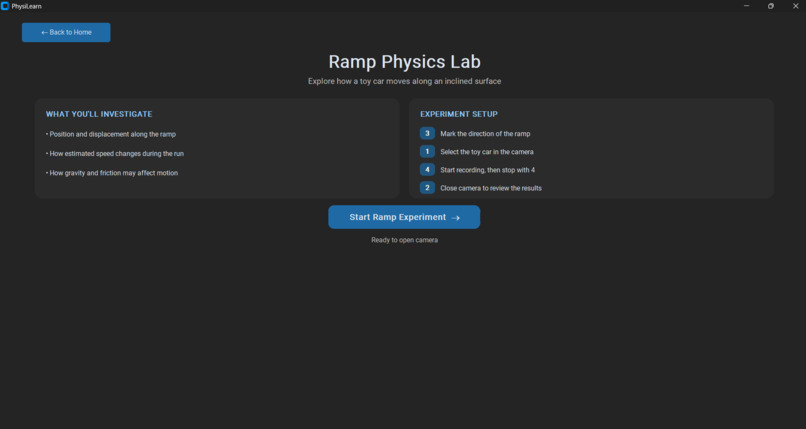
Task: Click step badge 3 beside Mark the direction
Action: (427, 134)
